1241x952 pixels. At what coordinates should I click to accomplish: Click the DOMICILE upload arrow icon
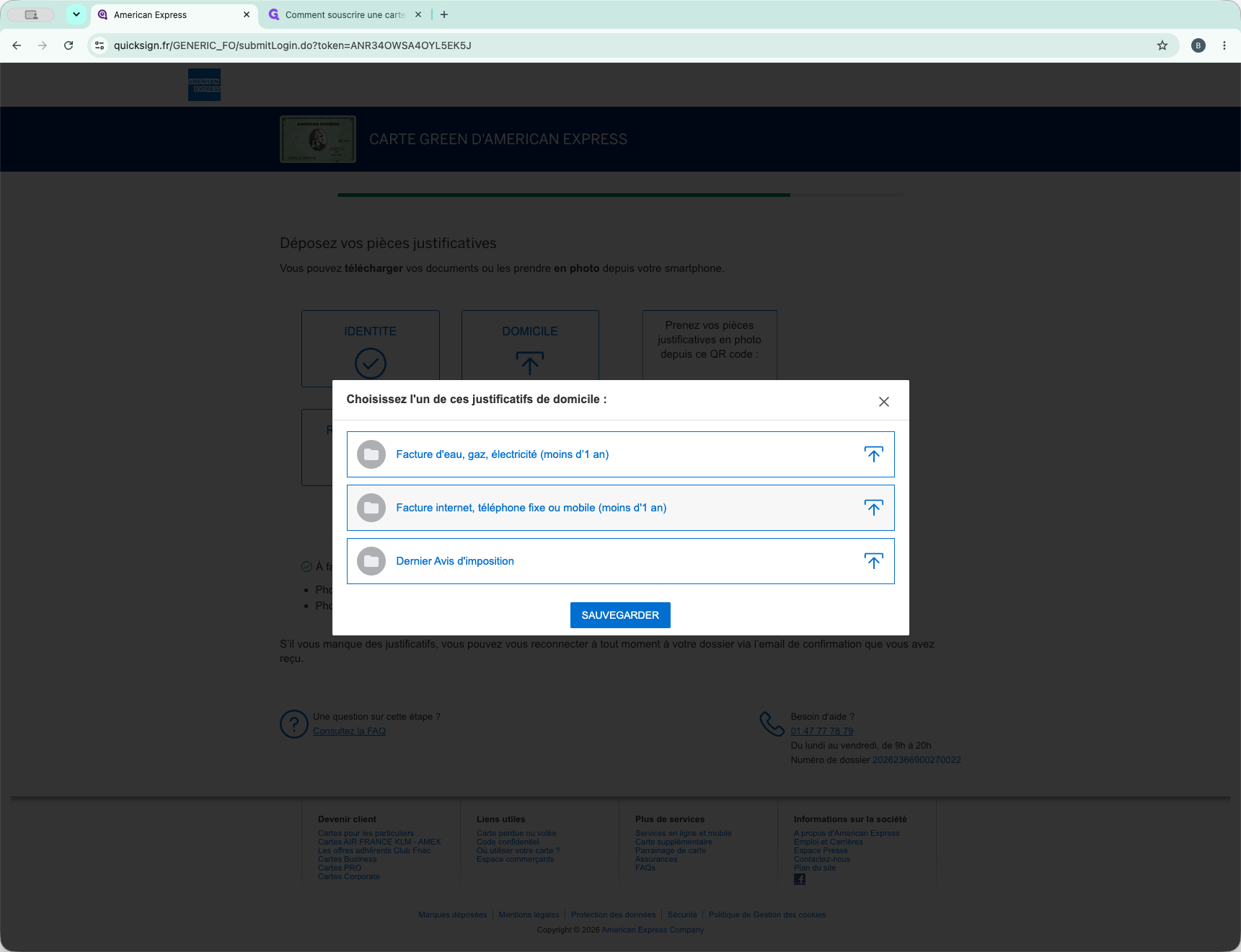[x=530, y=363]
